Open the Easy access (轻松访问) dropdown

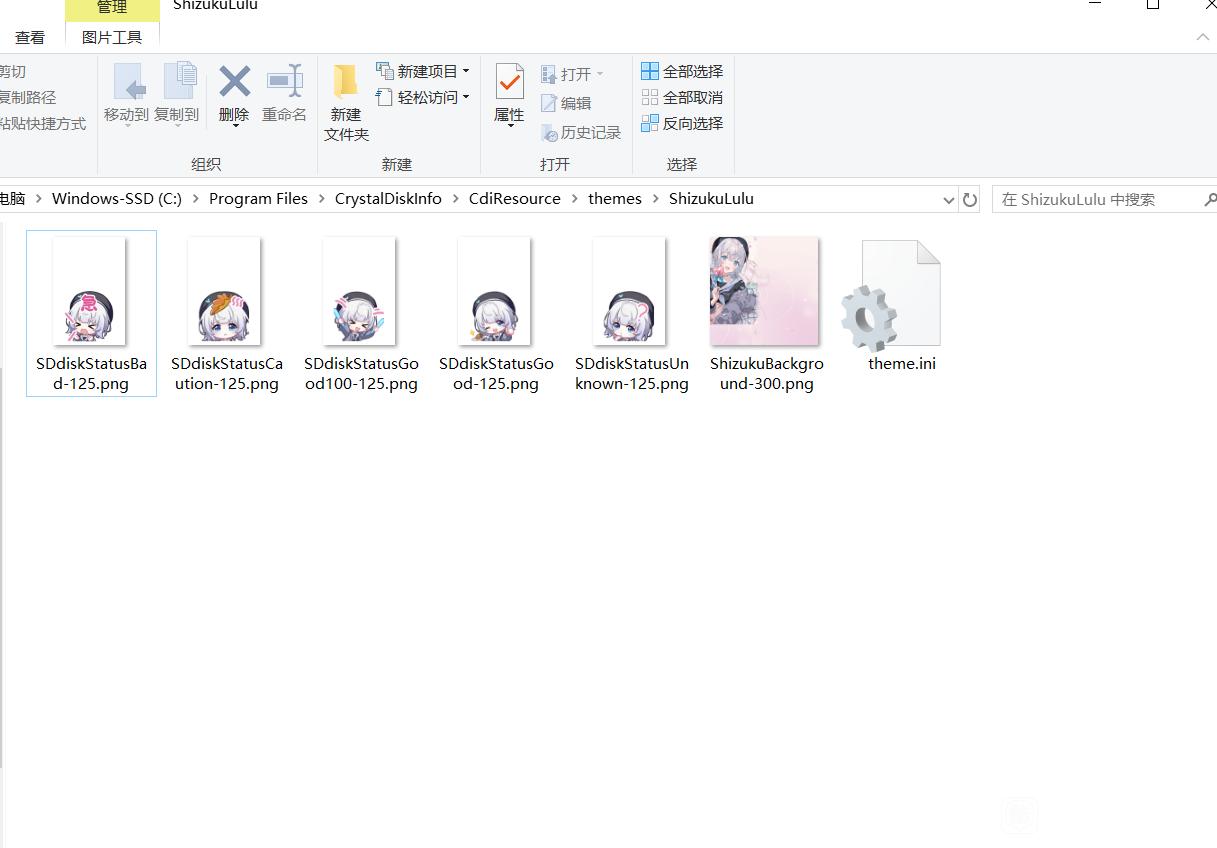click(x=422, y=97)
